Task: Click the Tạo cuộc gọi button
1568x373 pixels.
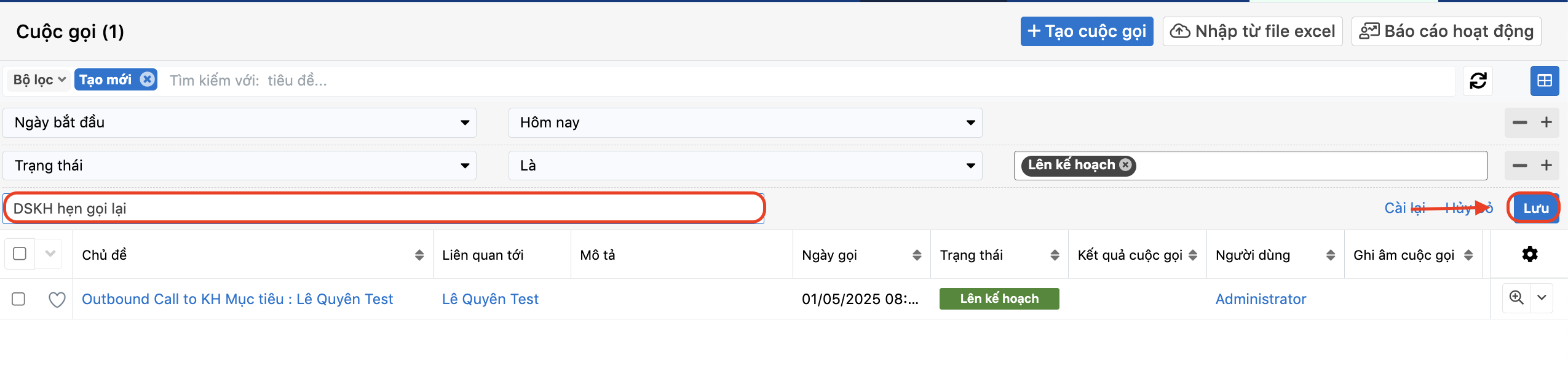Action: point(1087,31)
